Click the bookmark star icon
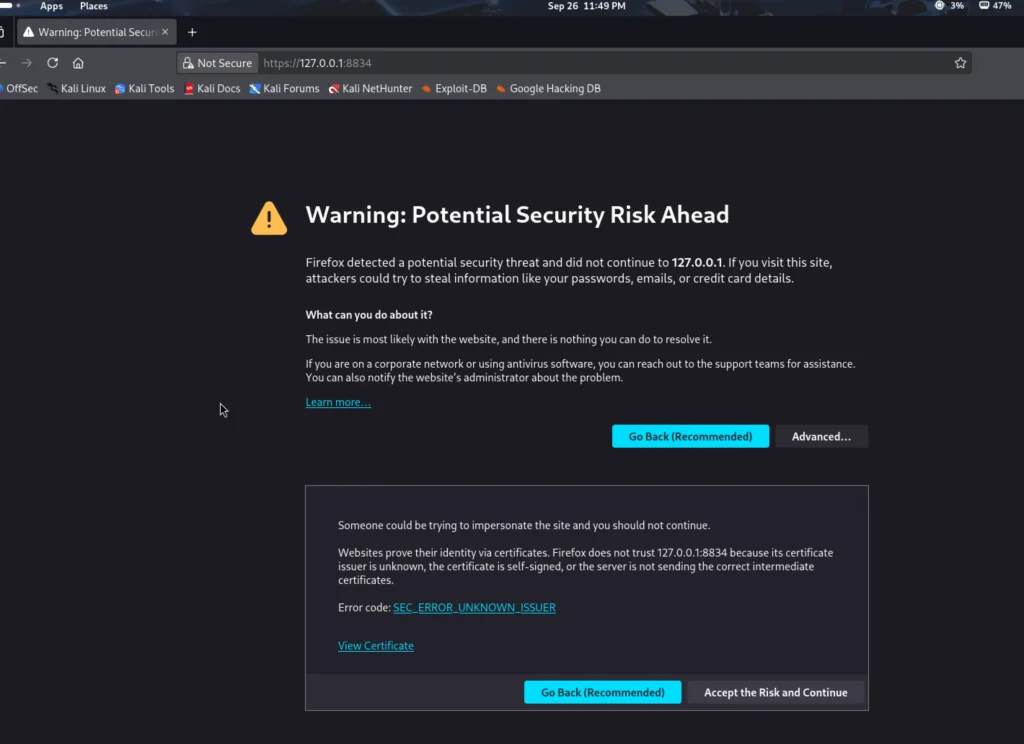Screen dimensions: 1024x744 [960, 63]
